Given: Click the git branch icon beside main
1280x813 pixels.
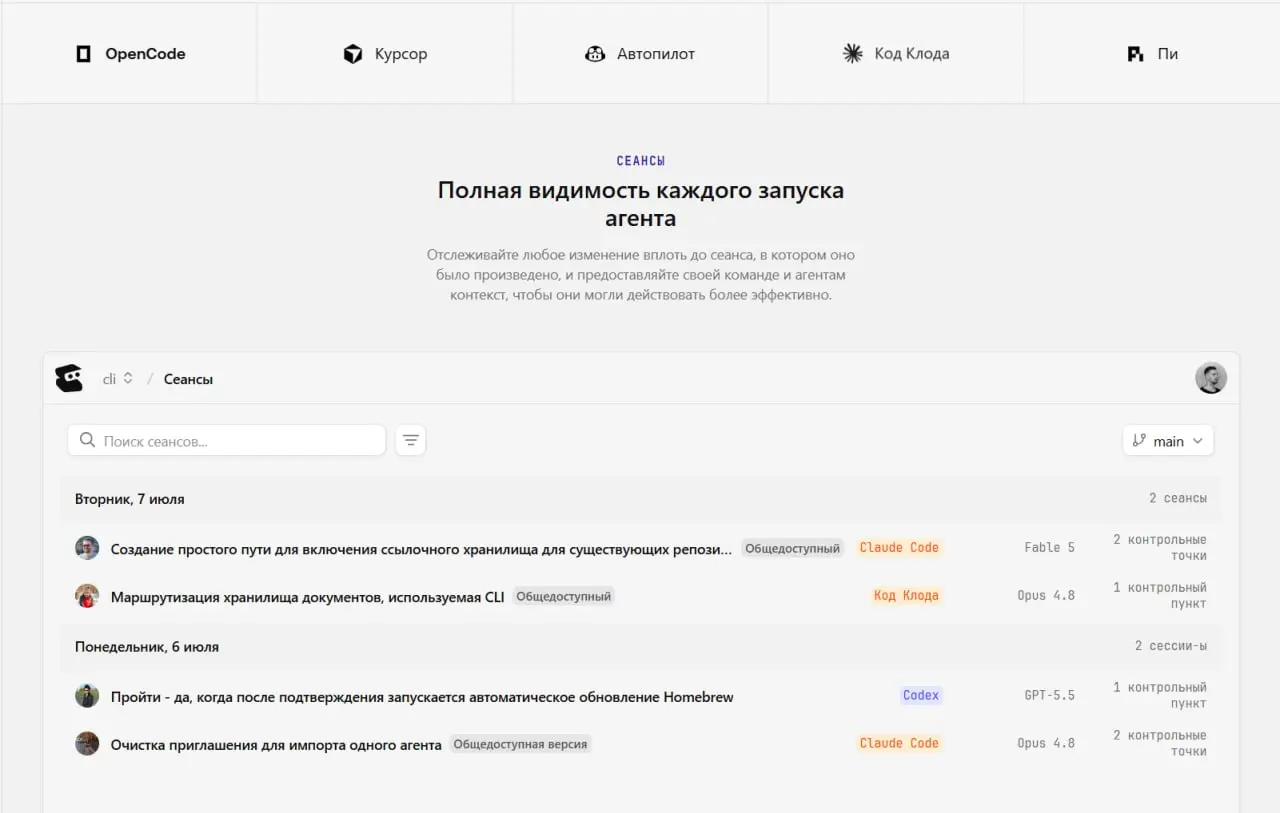Looking at the screenshot, I should coord(1139,440).
